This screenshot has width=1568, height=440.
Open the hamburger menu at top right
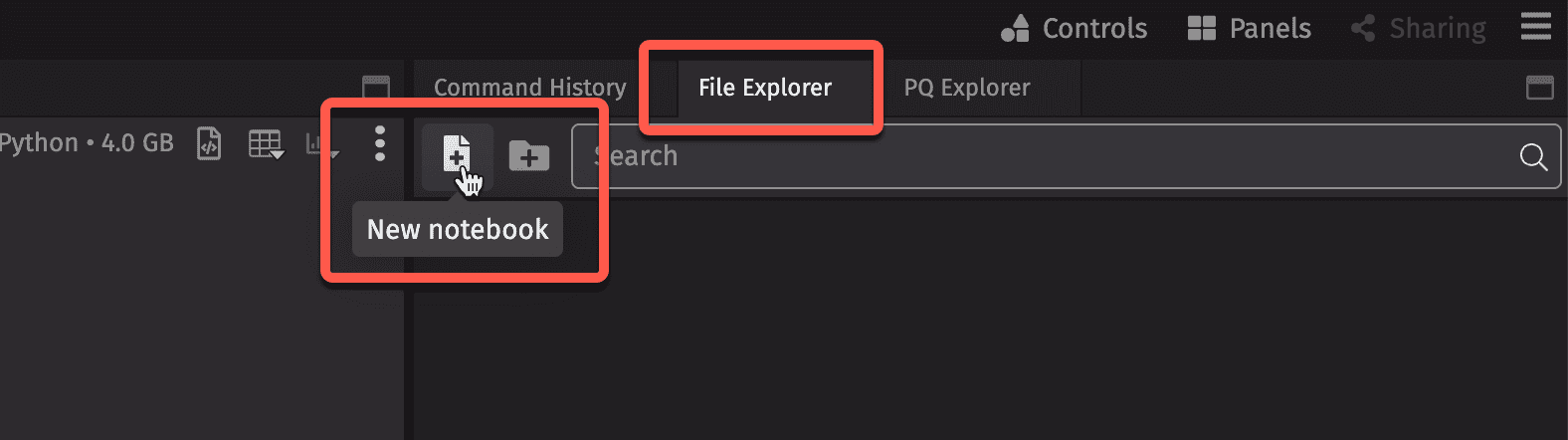1535,27
